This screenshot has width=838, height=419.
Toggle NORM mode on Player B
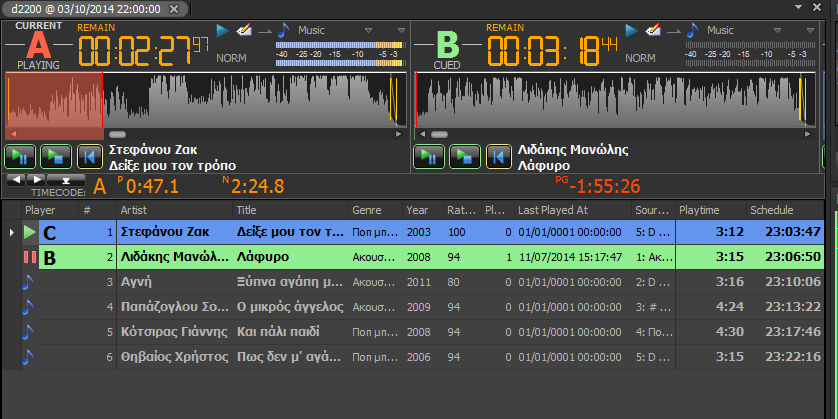tap(640, 58)
